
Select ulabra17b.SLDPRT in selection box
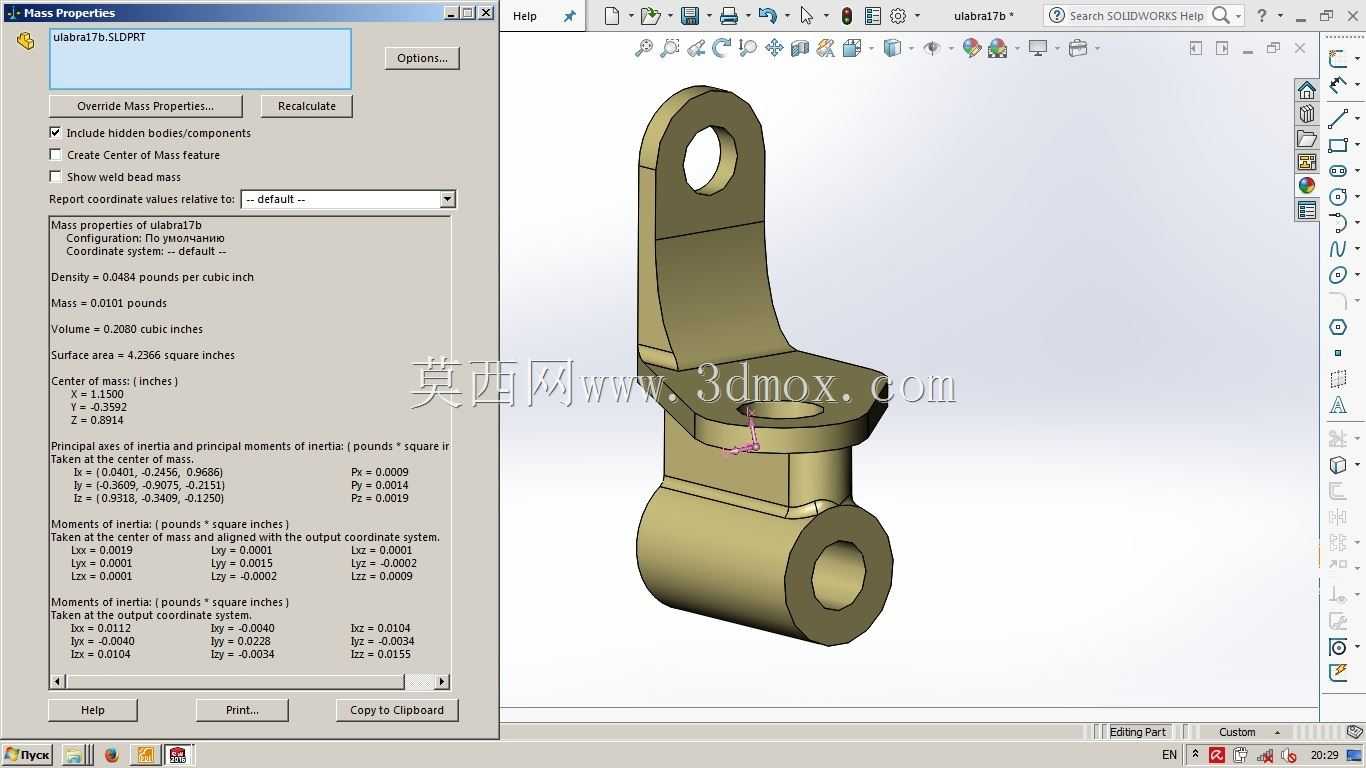(x=99, y=37)
